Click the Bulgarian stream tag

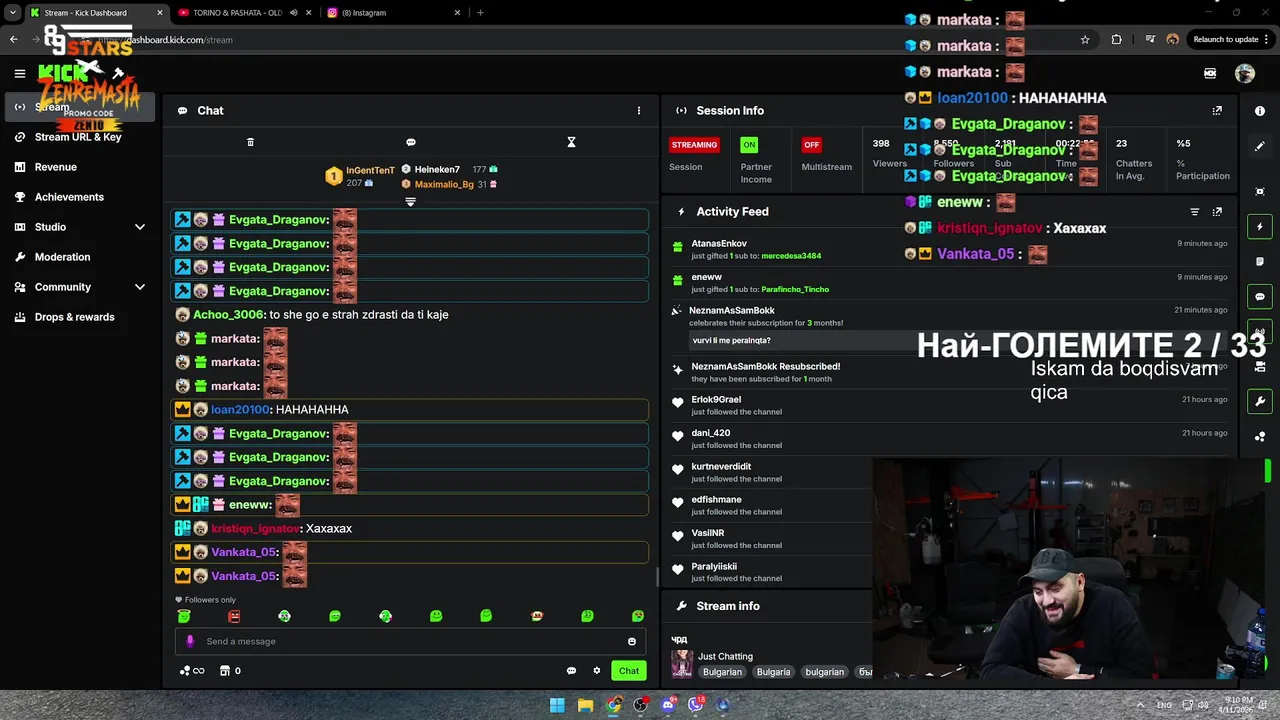[x=722, y=672]
